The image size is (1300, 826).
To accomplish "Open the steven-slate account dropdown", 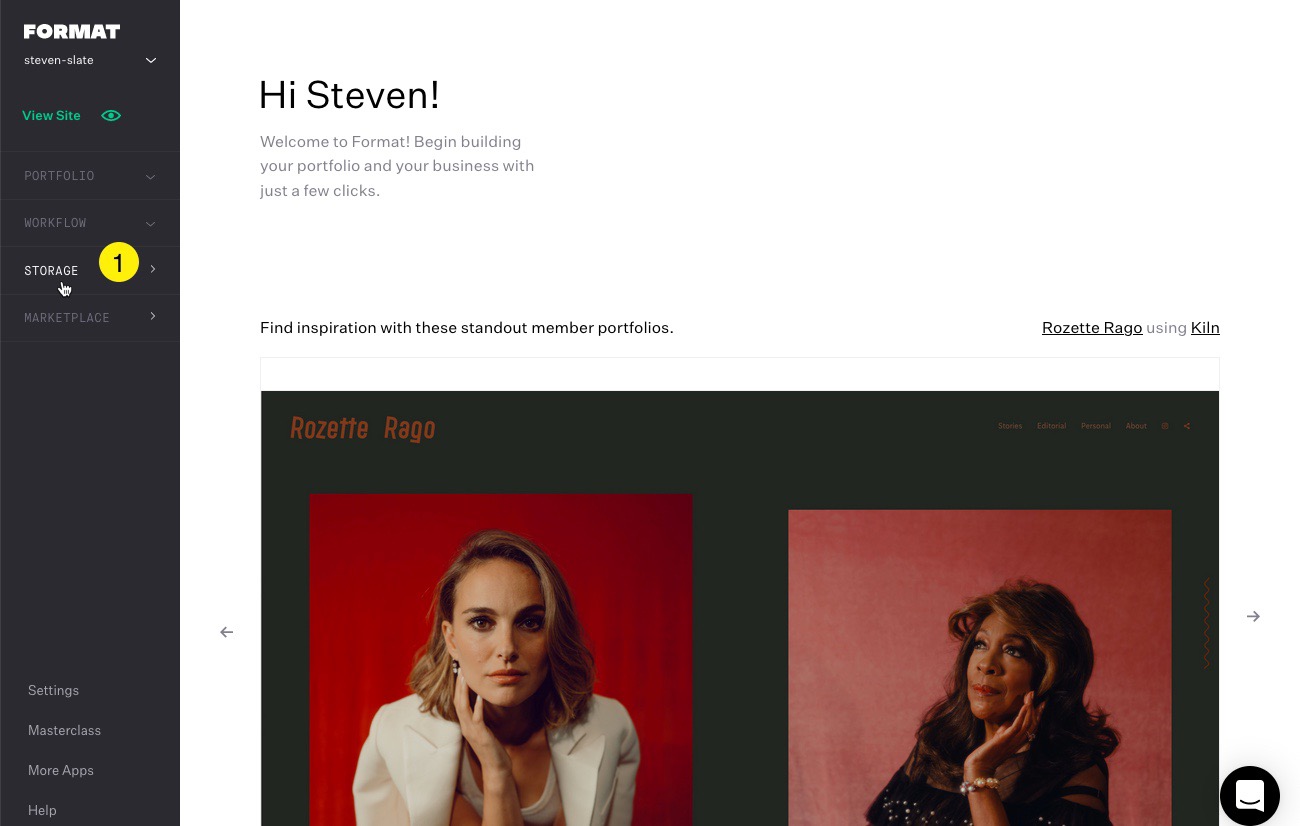I will pyautogui.click(x=151, y=60).
